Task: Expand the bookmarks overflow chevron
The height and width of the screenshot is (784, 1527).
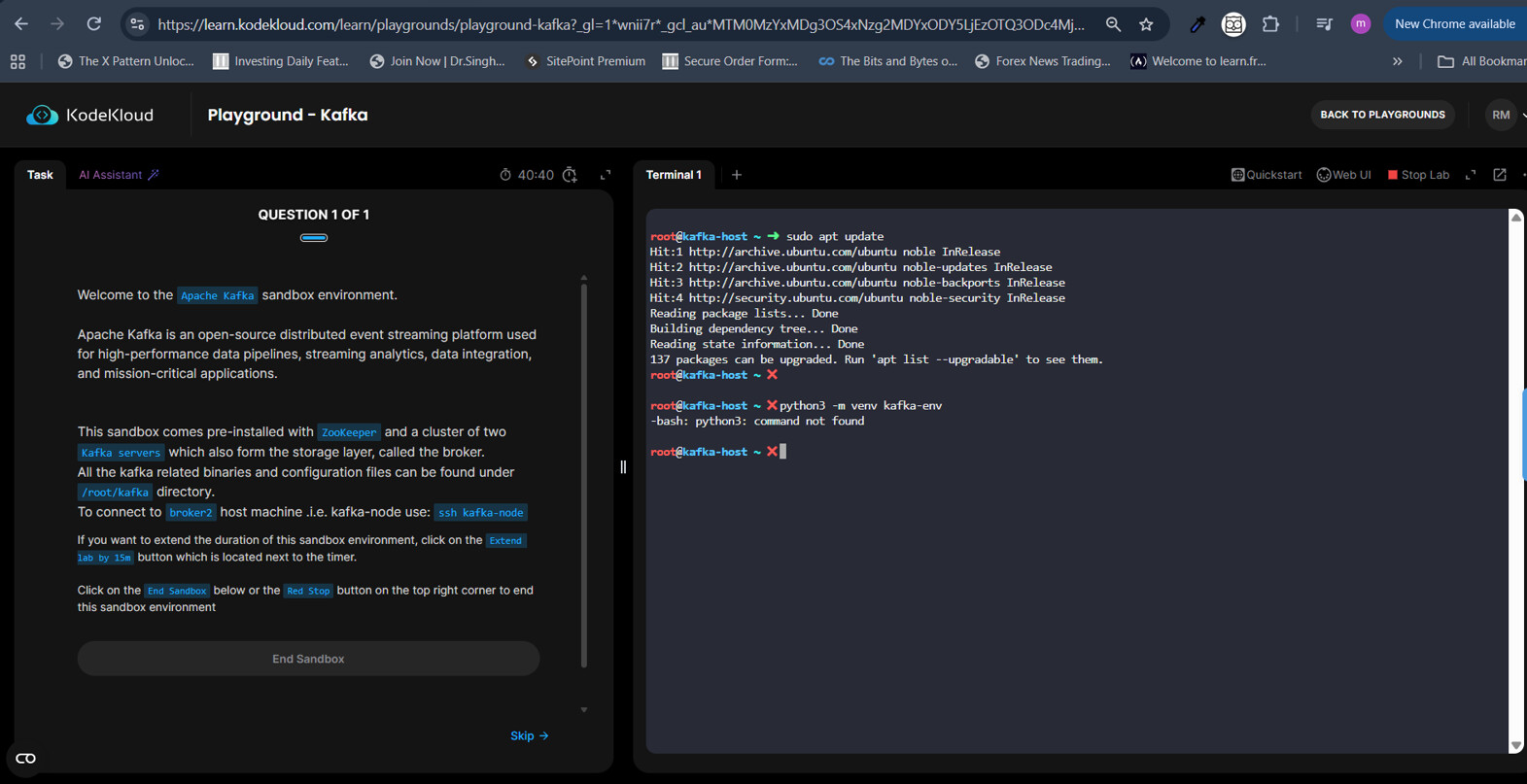Action: coord(1397,61)
